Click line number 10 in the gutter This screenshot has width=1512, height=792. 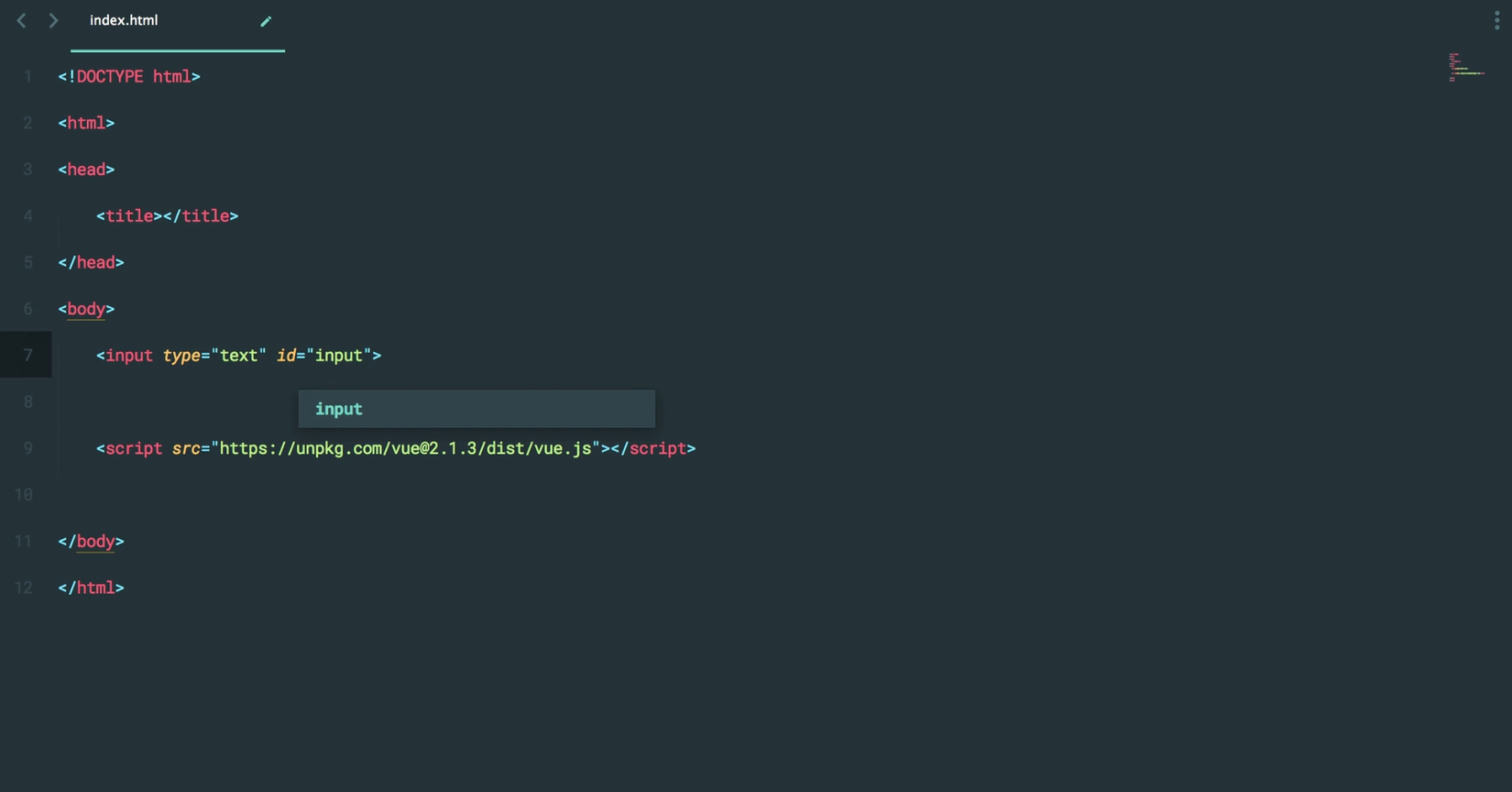point(24,495)
